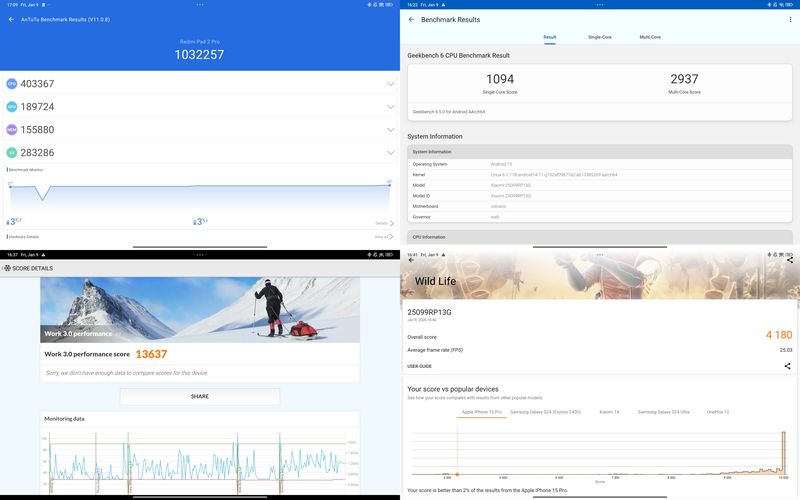Tap the CPU score badge icon in AnTuTu
This screenshot has width=800, height=500.
(x=12, y=84)
